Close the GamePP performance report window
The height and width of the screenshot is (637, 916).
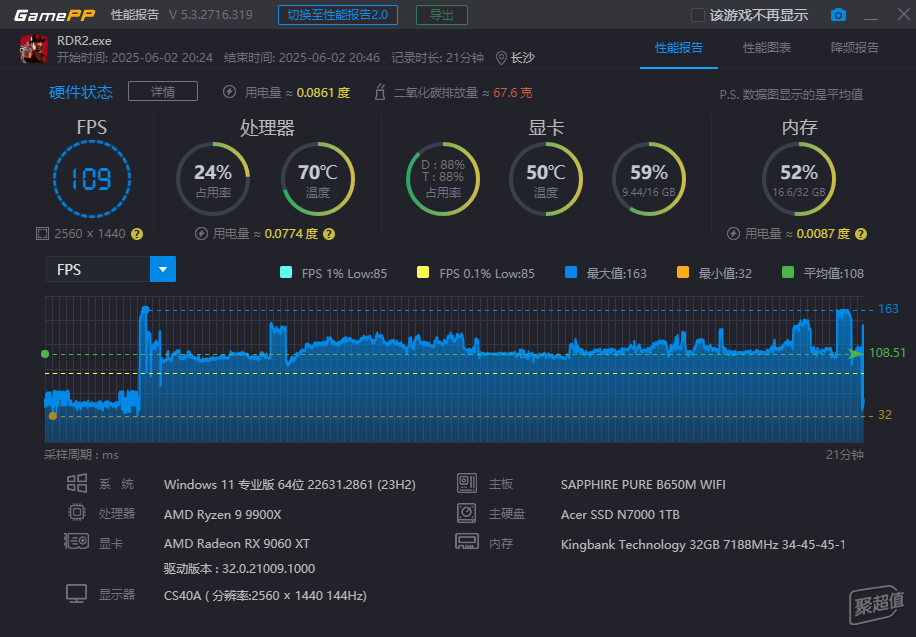[x=904, y=15]
